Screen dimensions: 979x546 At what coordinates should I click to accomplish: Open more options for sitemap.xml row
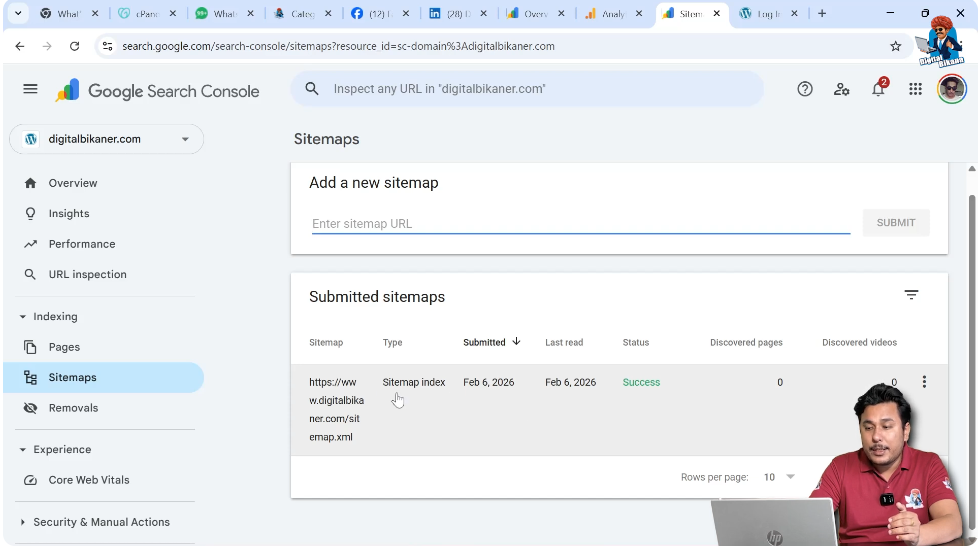924,382
